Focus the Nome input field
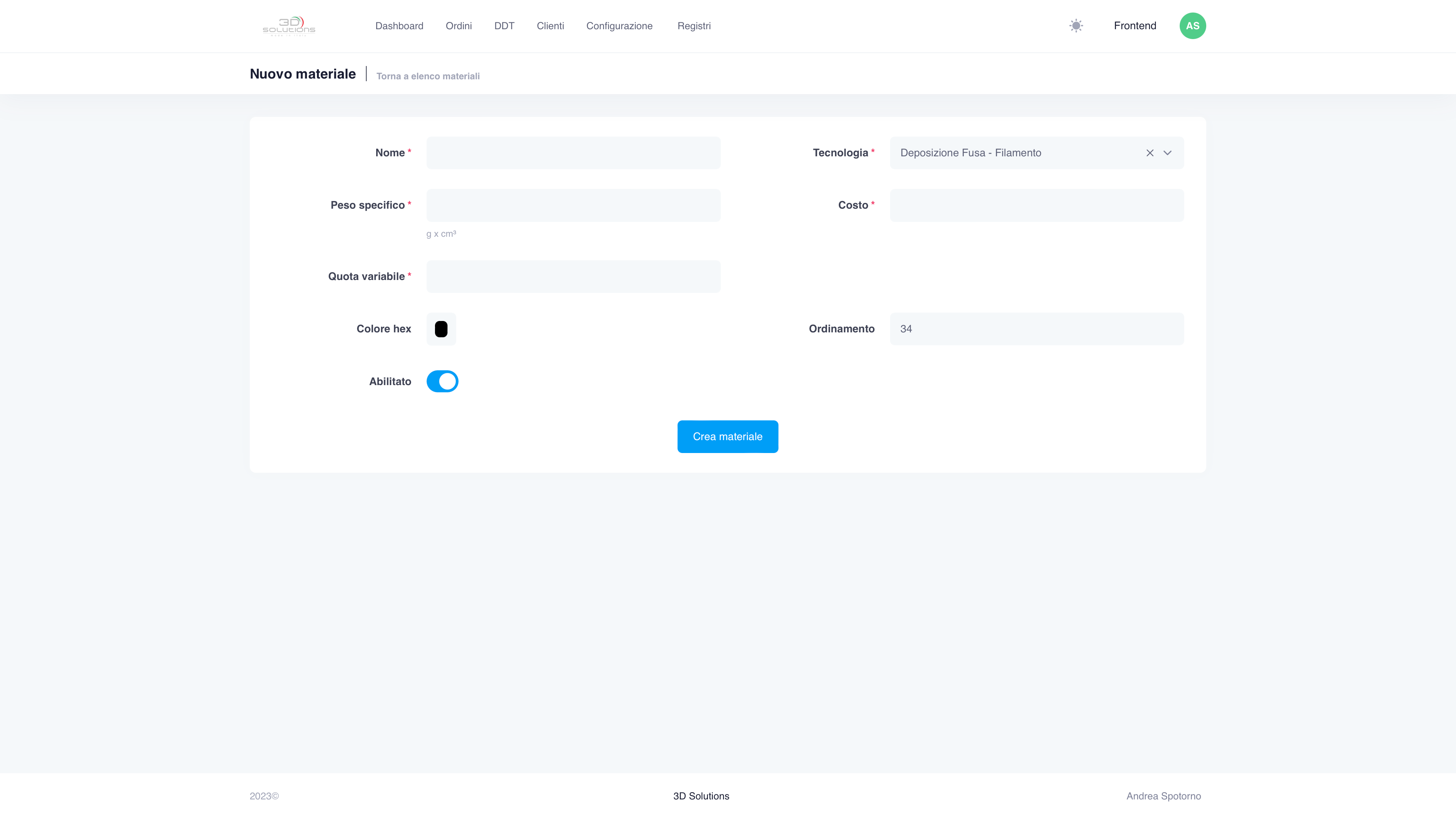Image resolution: width=1456 pixels, height=818 pixels. tap(573, 153)
